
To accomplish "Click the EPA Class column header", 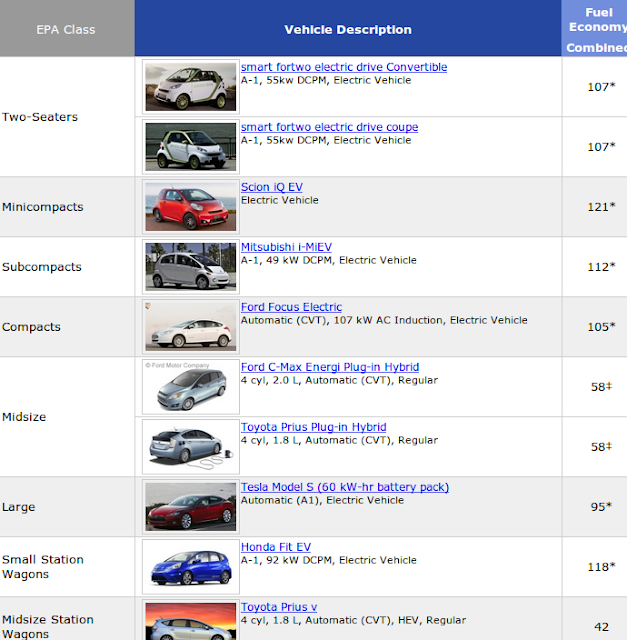I will pyautogui.click(x=67, y=28).
